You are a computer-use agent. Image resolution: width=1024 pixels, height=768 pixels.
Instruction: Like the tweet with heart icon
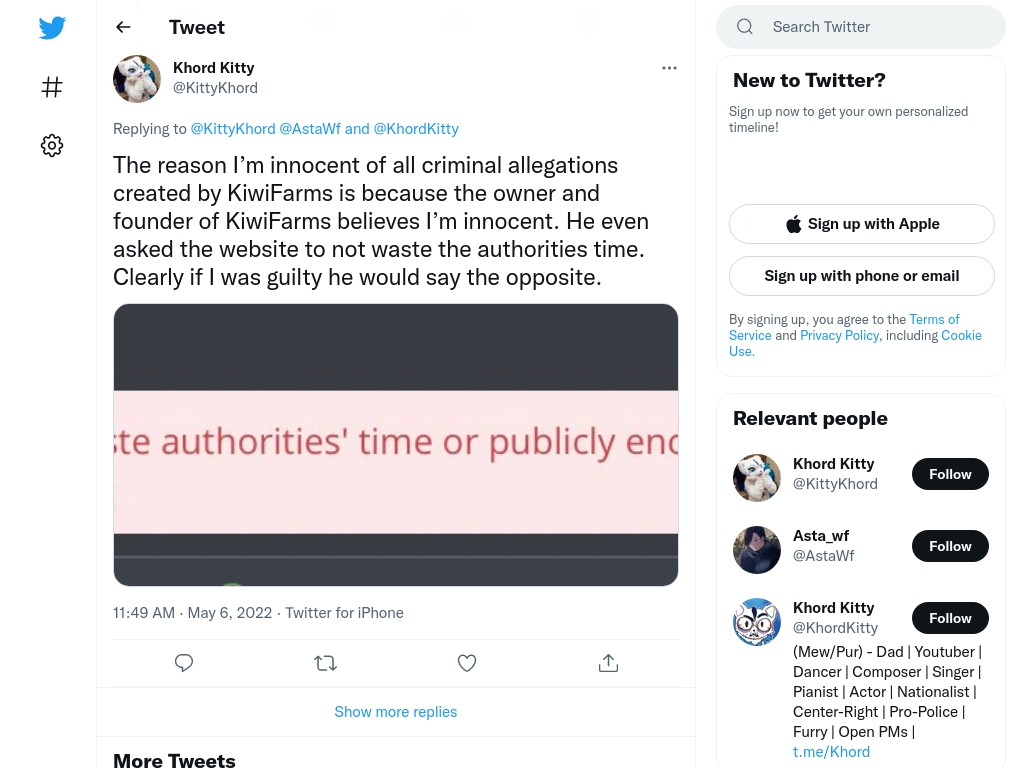coord(467,663)
